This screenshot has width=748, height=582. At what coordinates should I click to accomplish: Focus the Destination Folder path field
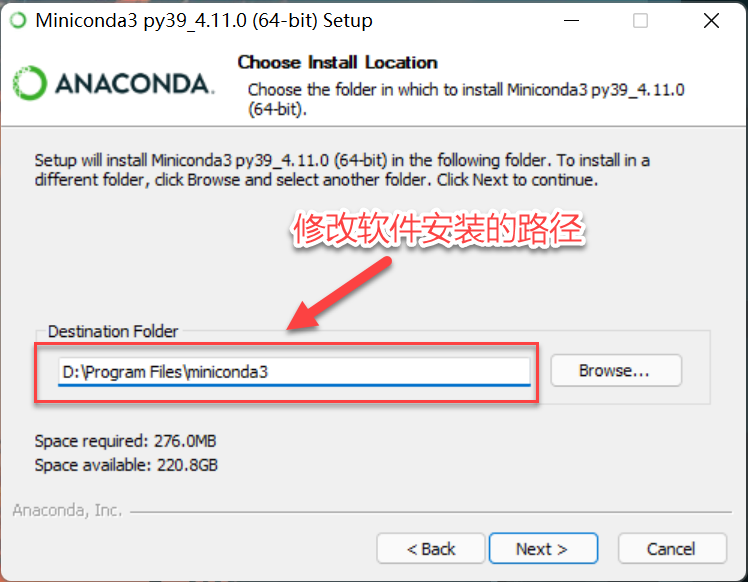click(294, 372)
